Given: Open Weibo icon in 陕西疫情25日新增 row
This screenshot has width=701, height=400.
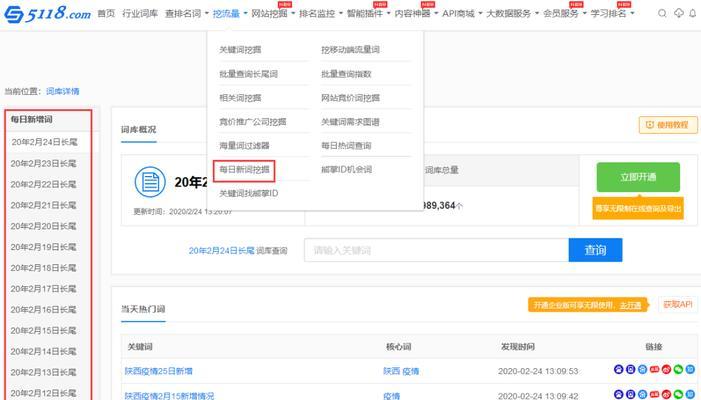Looking at the screenshot, I should click(667, 369).
